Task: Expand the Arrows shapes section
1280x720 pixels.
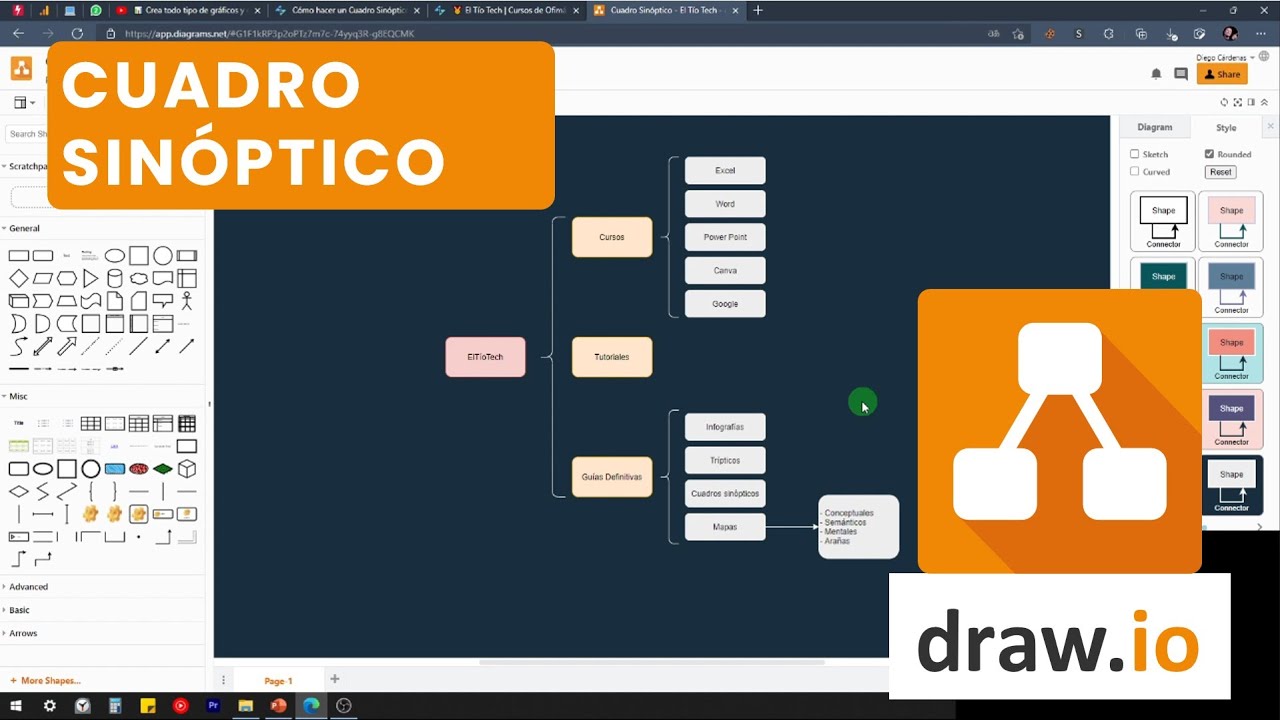Action: 23,633
